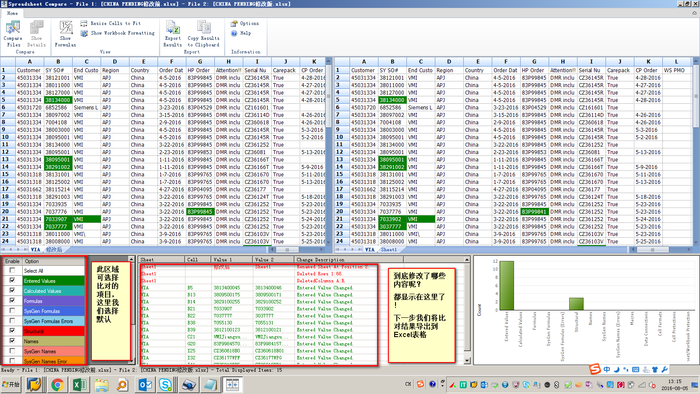700x394 pixels.
Task: Click the magnifier search app on the taskbar
Action: (122, 385)
